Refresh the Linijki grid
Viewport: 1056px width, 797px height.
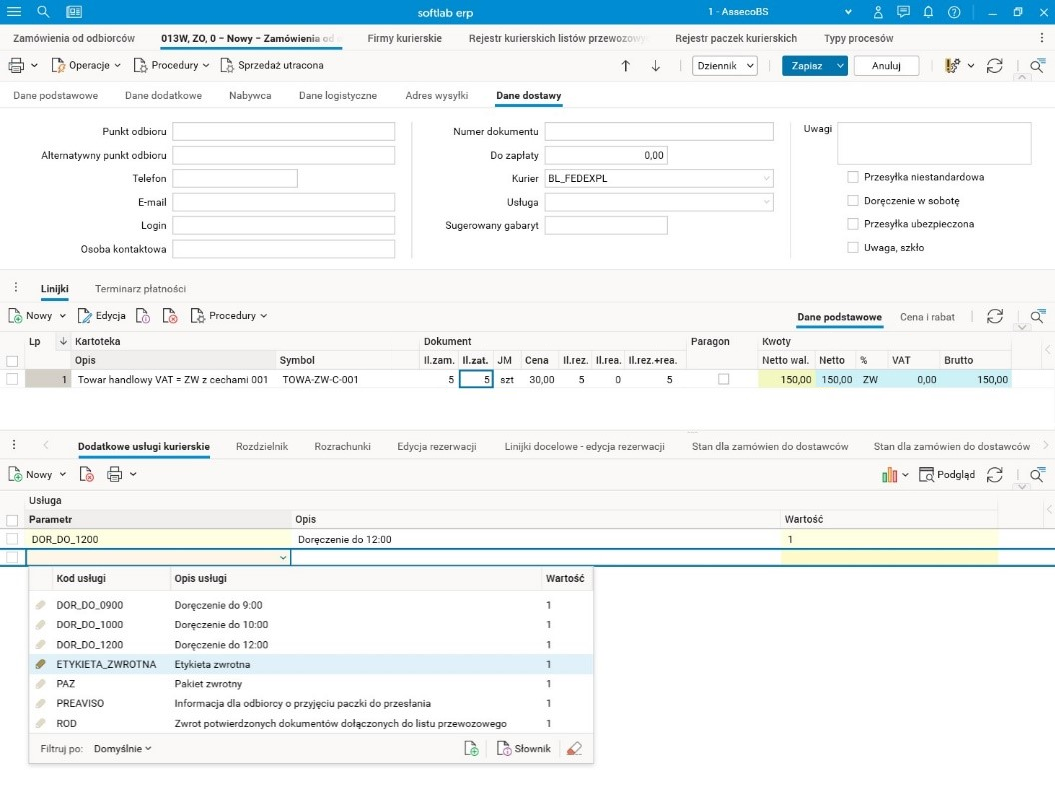pyautogui.click(x=995, y=317)
